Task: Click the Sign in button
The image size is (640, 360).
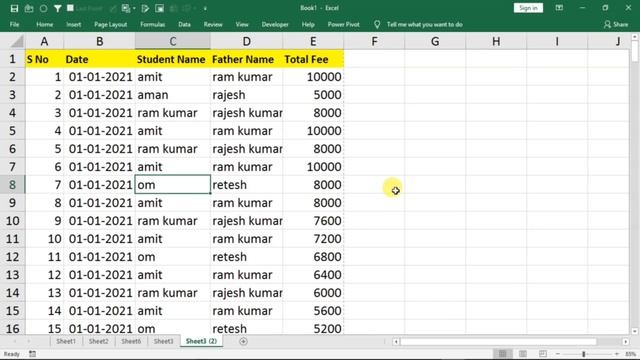Action: click(x=528, y=8)
